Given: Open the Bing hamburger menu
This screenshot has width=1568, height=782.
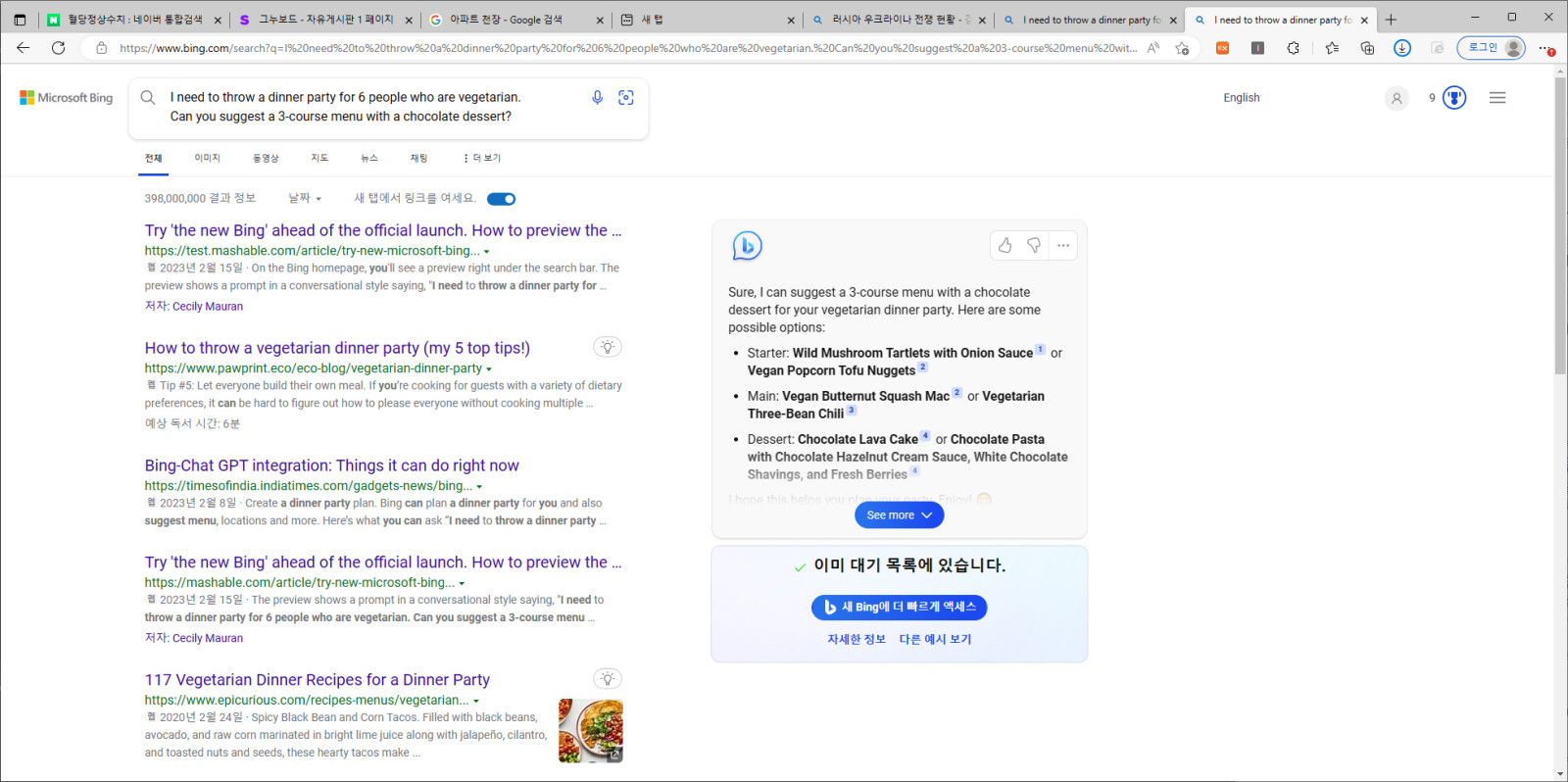Looking at the screenshot, I should [1497, 98].
